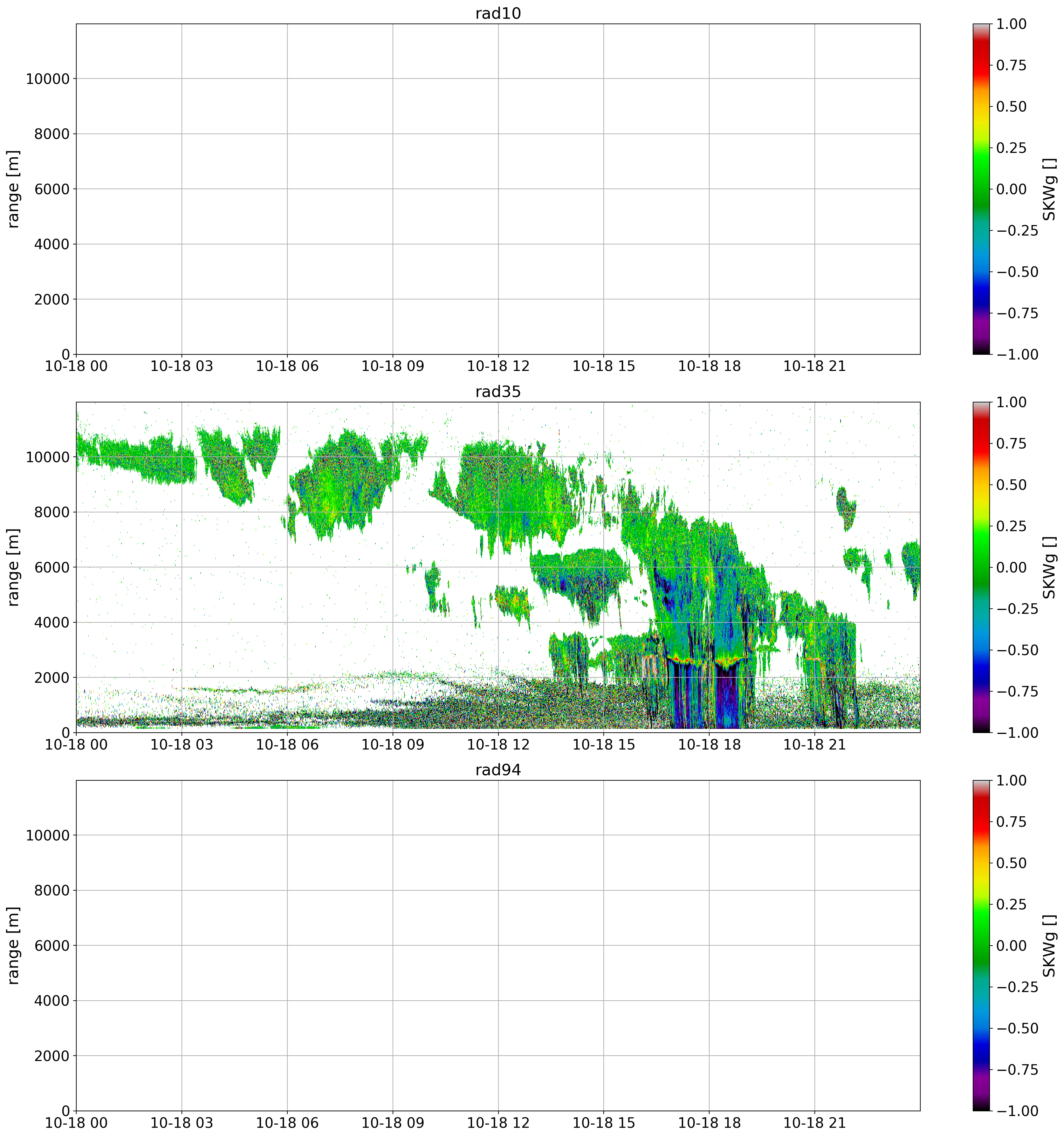Click the bottom colorbar at 0.25
Image resolution: width=1064 pixels, height=1137 pixels.
(980, 904)
